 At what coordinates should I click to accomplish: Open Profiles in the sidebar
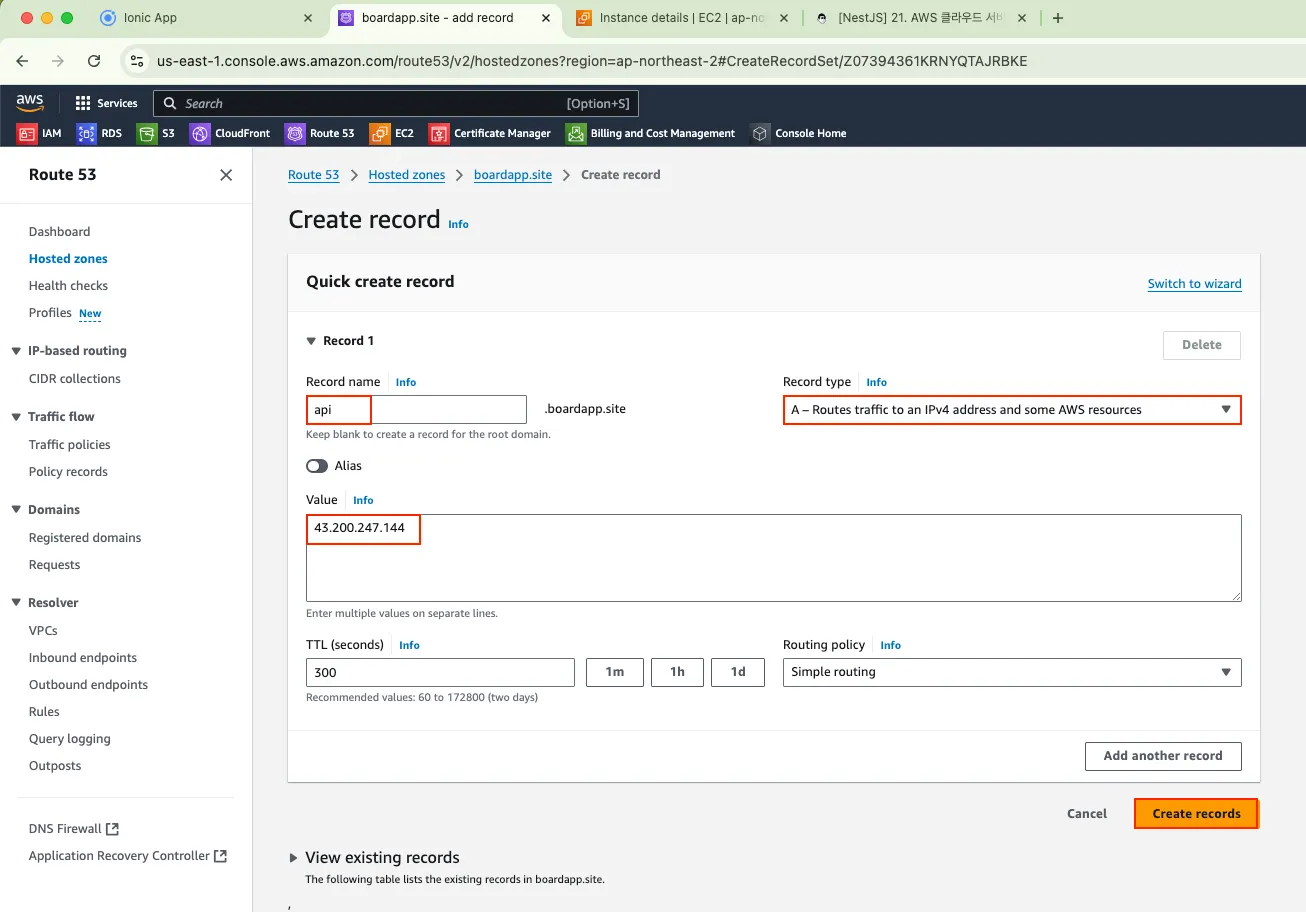(x=50, y=313)
